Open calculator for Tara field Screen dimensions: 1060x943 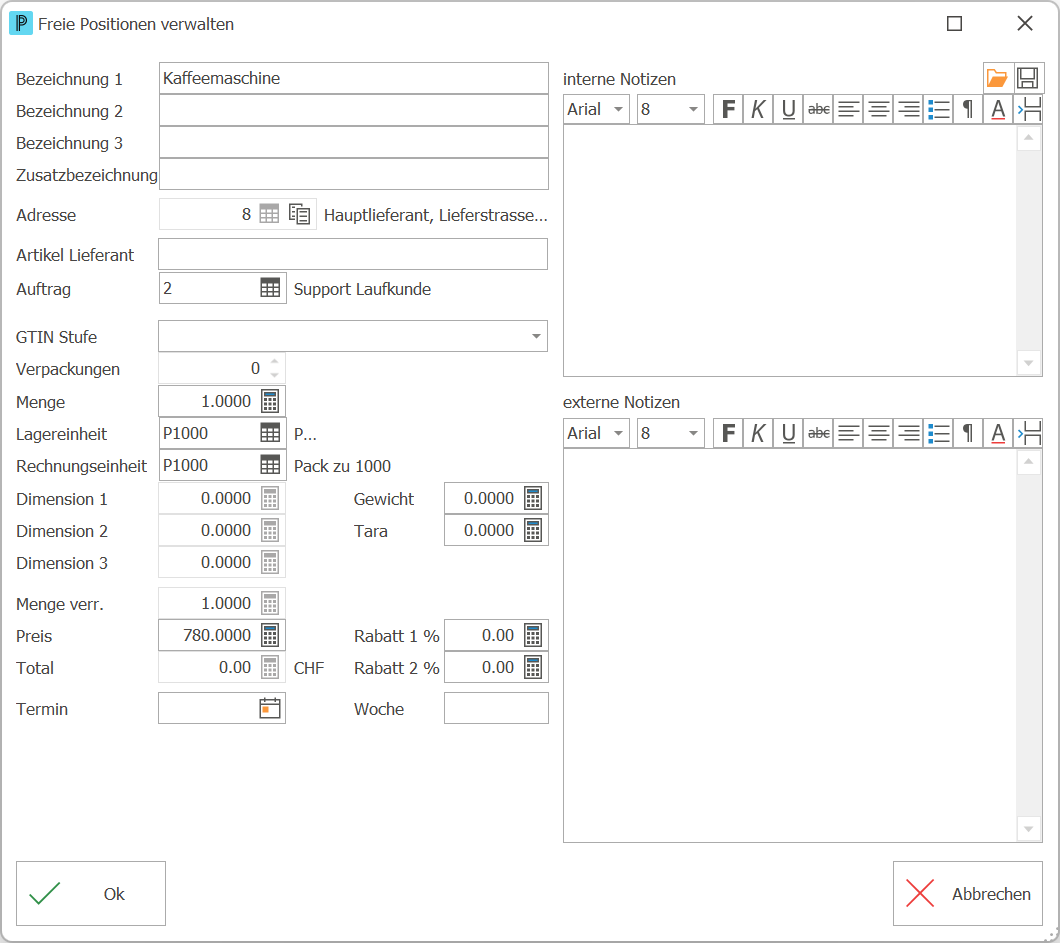(x=533, y=531)
